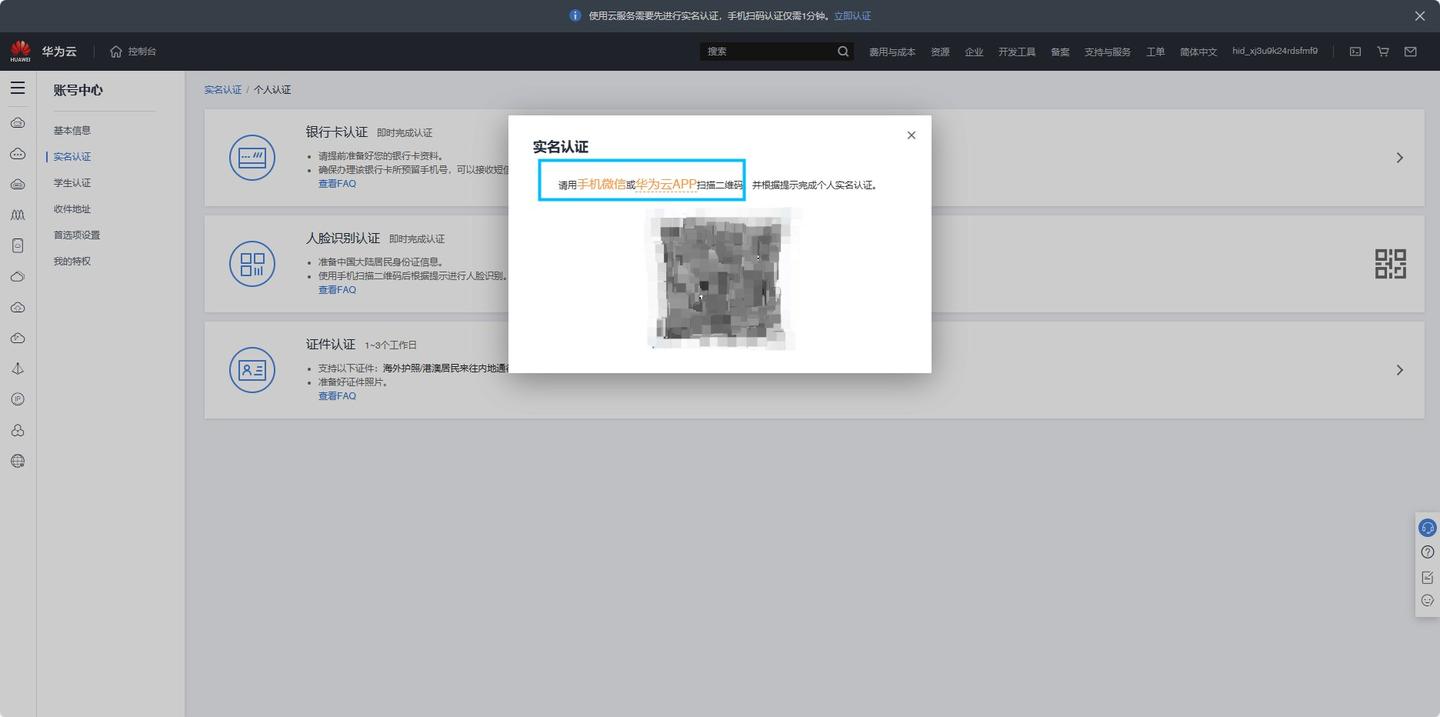Click the blurred QR code image in the dialog
Viewport: 1440px width, 717px height.
pyautogui.click(x=721, y=278)
